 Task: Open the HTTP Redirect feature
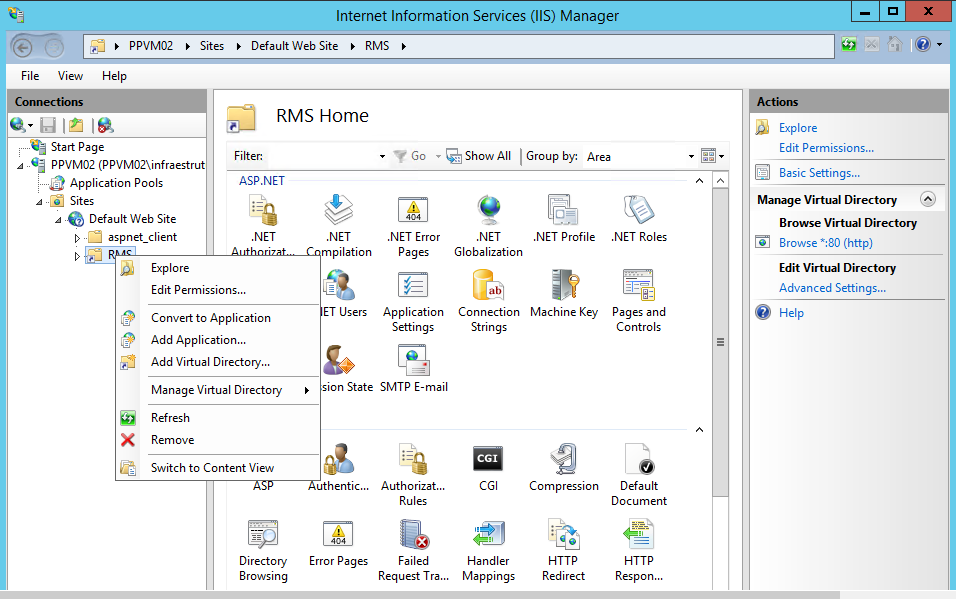(x=563, y=550)
